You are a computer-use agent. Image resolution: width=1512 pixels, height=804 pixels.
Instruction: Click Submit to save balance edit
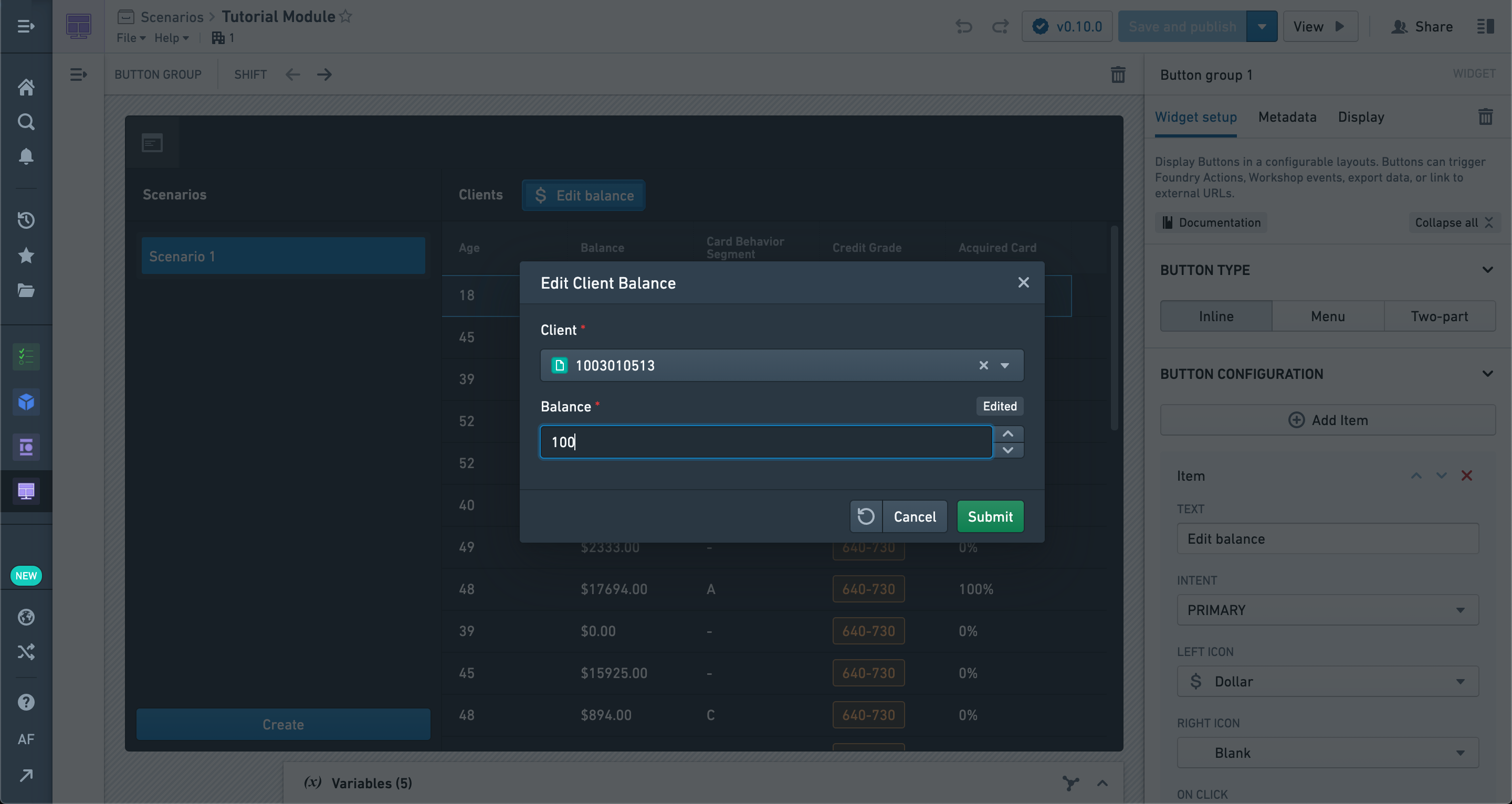(990, 516)
